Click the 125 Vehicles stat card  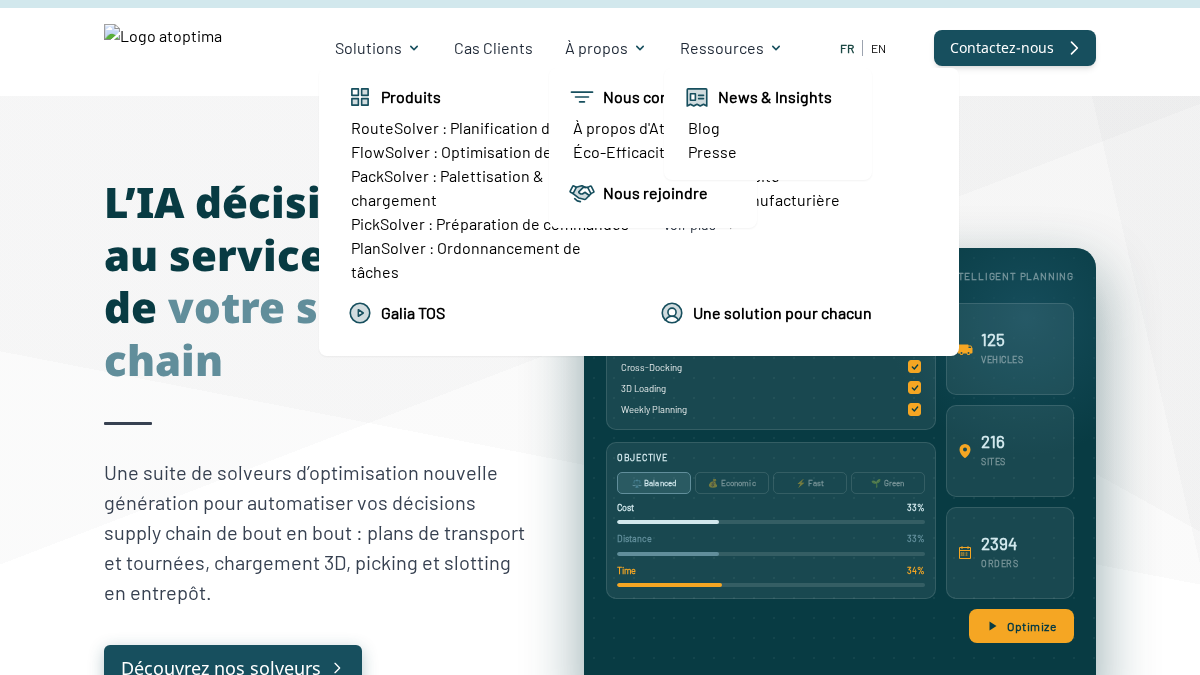click(x=1010, y=349)
